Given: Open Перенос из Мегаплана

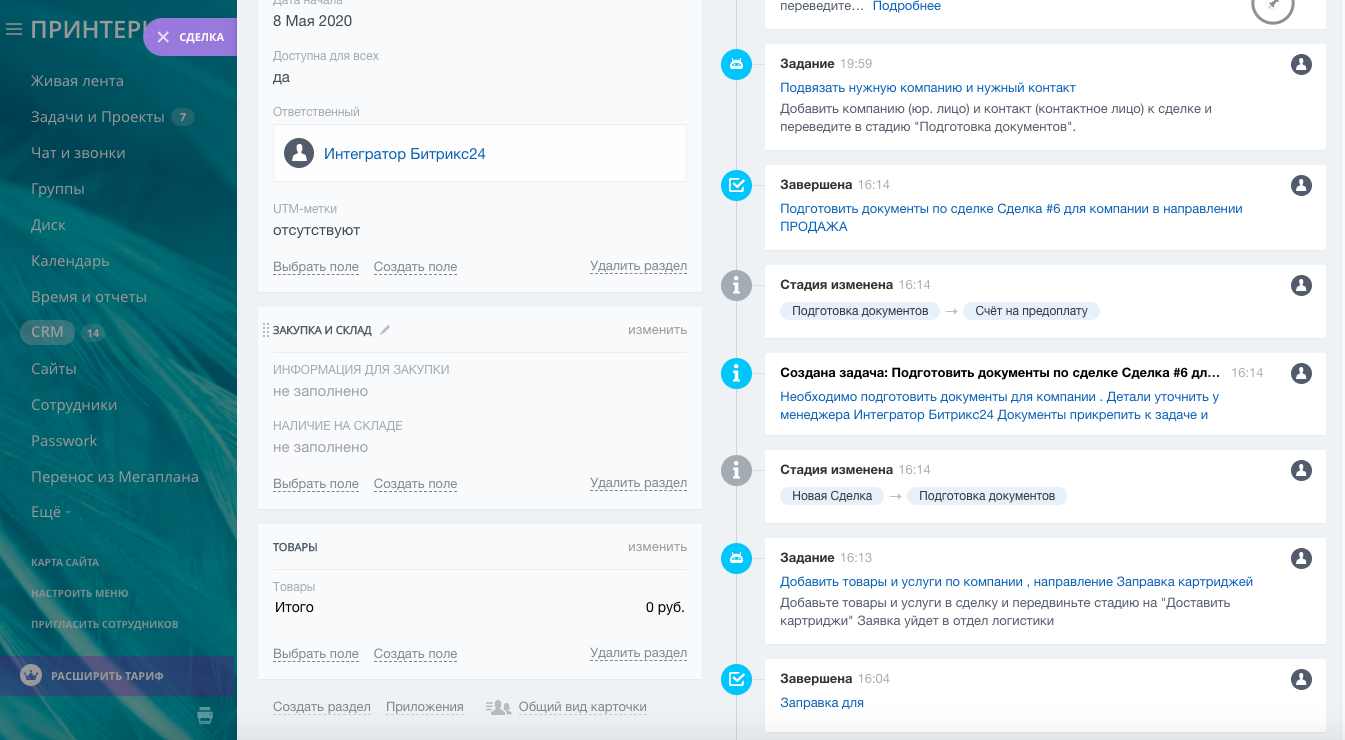Looking at the screenshot, I should 115,477.
